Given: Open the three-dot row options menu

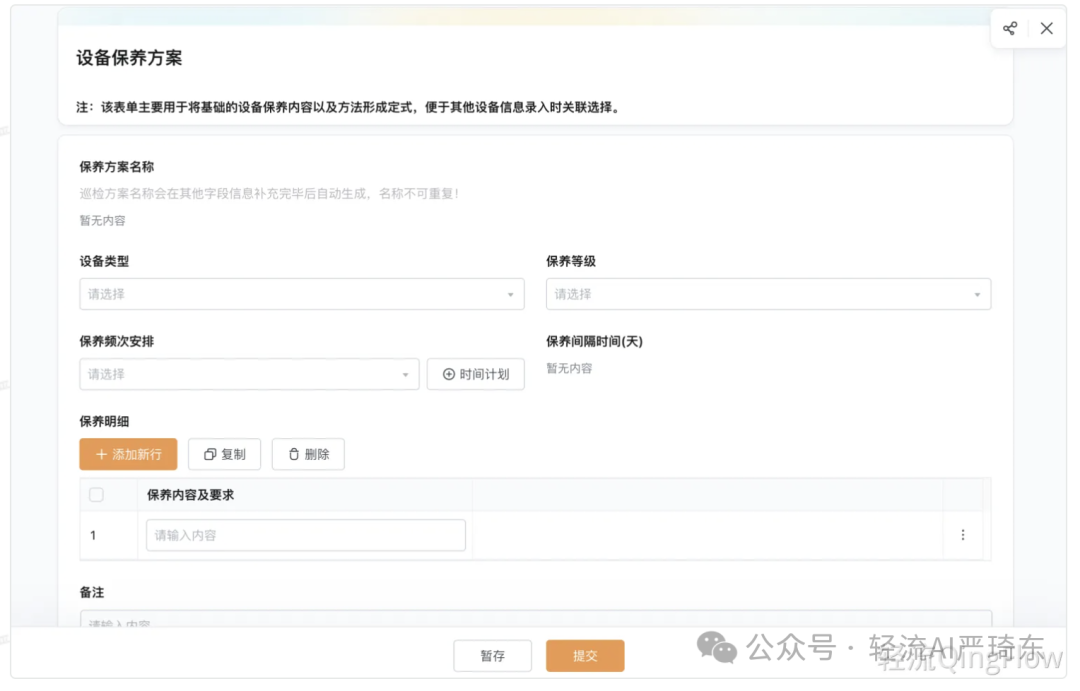Looking at the screenshot, I should point(963,535).
